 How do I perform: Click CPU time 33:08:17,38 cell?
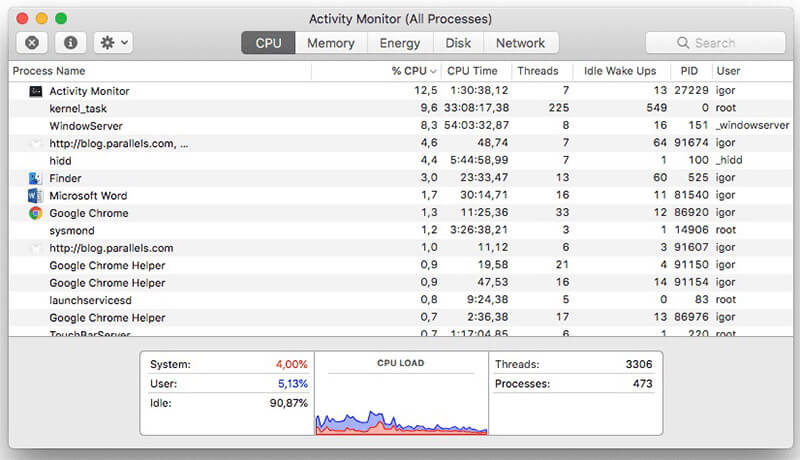point(477,108)
